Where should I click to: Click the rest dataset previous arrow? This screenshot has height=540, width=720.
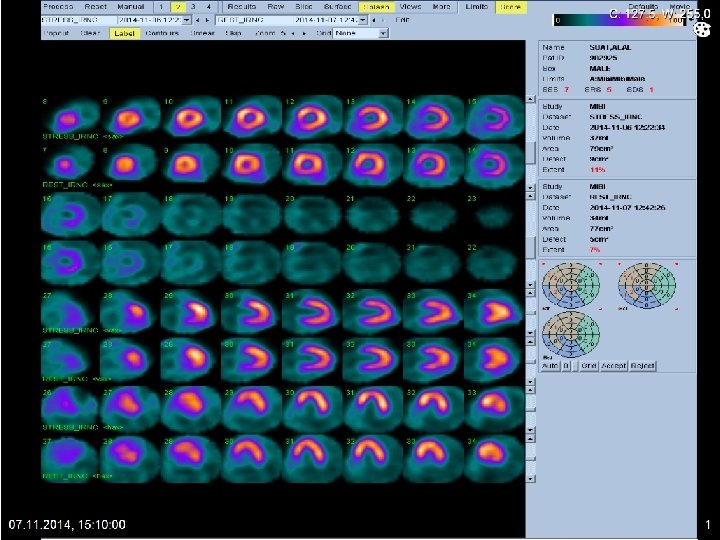tap(374, 20)
